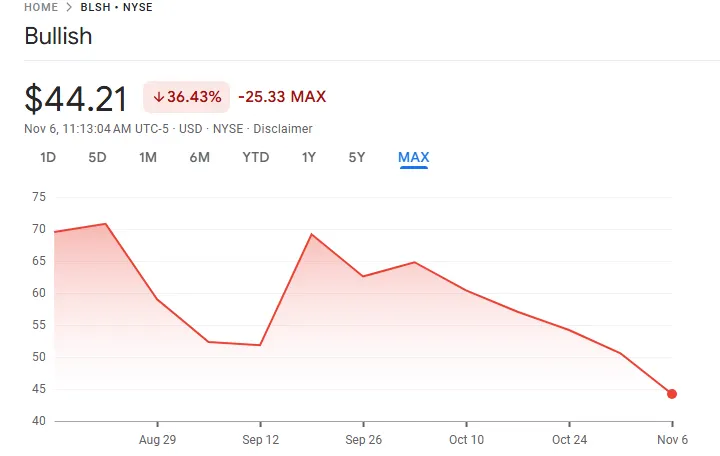Click the red endpoint marker on chart
Image resolution: width=720 pixels, height=456 pixels.
pos(672,394)
